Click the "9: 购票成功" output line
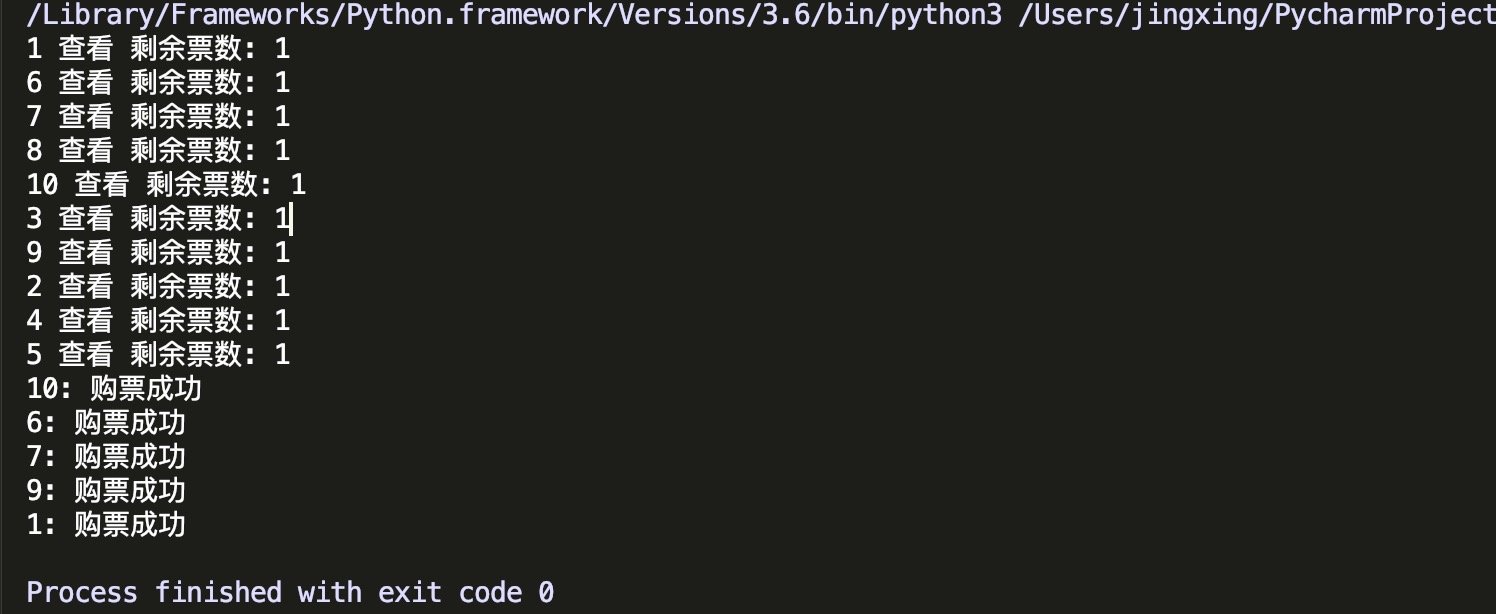The width and height of the screenshot is (1496, 614). pos(106,491)
